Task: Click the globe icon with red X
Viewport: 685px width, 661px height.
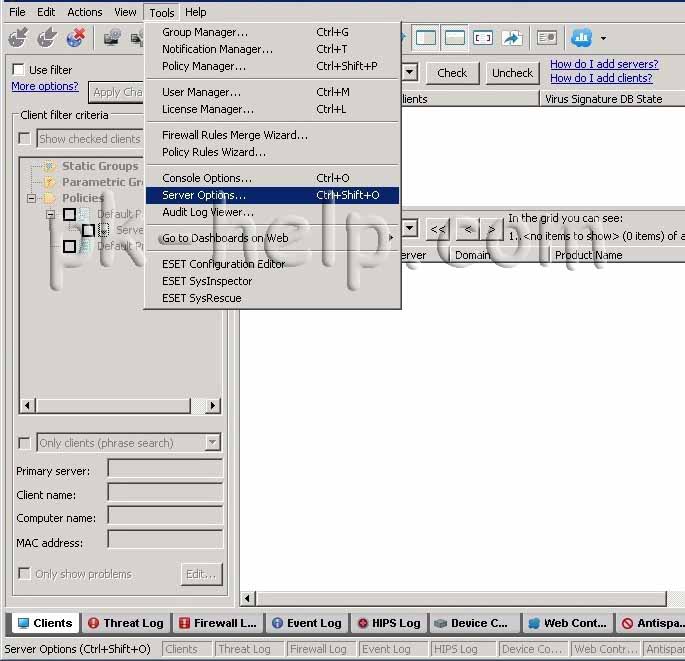Action: click(x=76, y=38)
